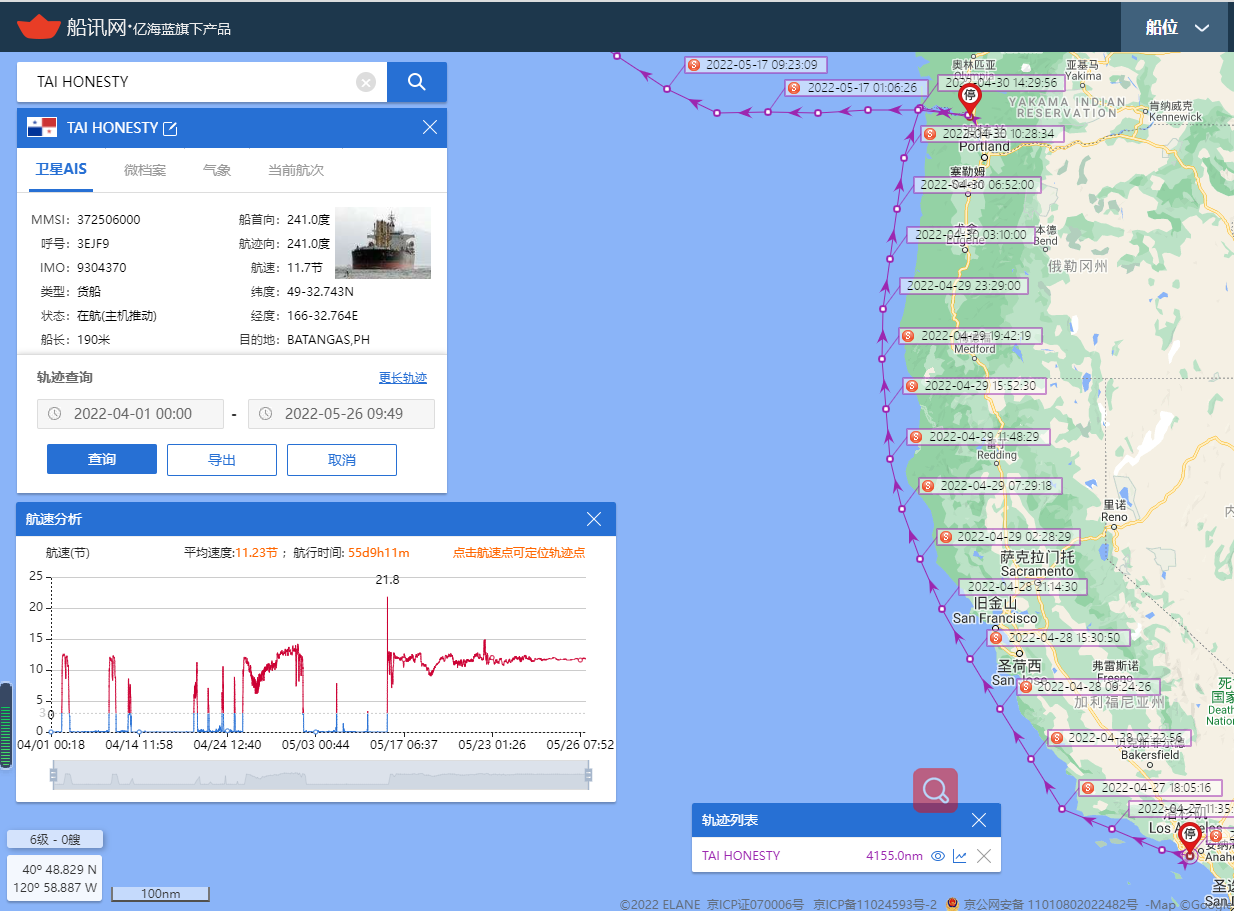Click the 2022-04-30 14:29:56 track label
1234x911 pixels.
point(1001,82)
